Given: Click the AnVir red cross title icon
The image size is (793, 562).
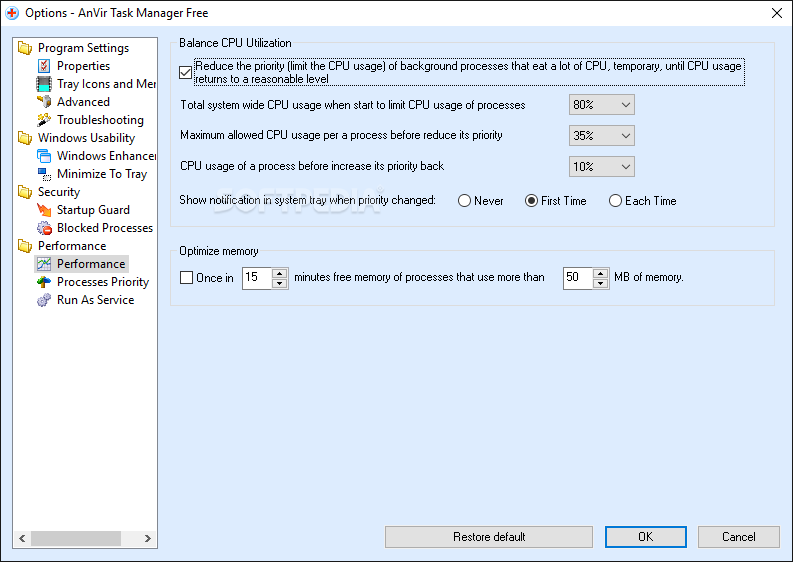Looking at the screenshot, I should coord(12,13).
